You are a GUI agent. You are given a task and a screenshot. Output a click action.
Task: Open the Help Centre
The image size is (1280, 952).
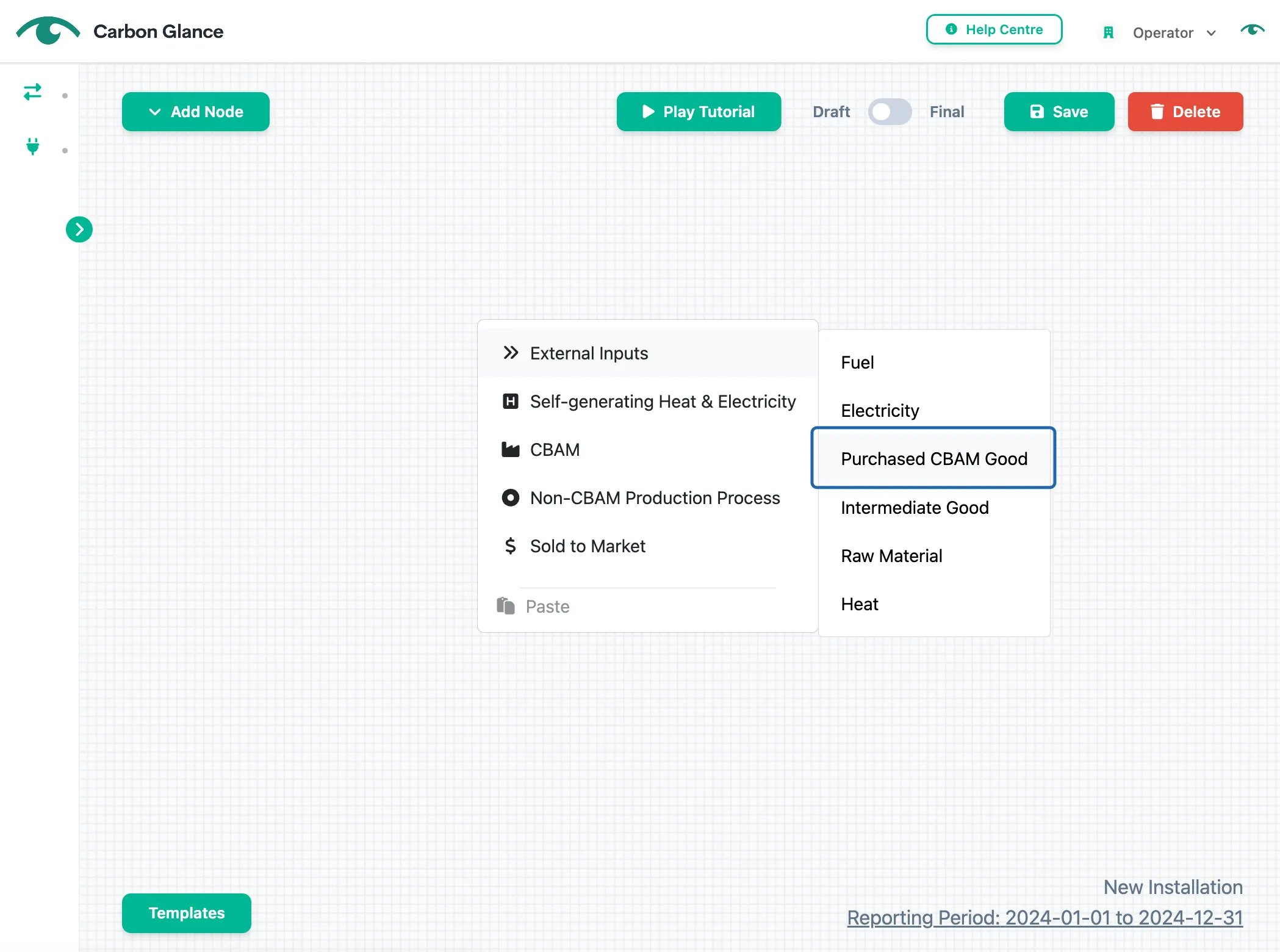[994, 29]
